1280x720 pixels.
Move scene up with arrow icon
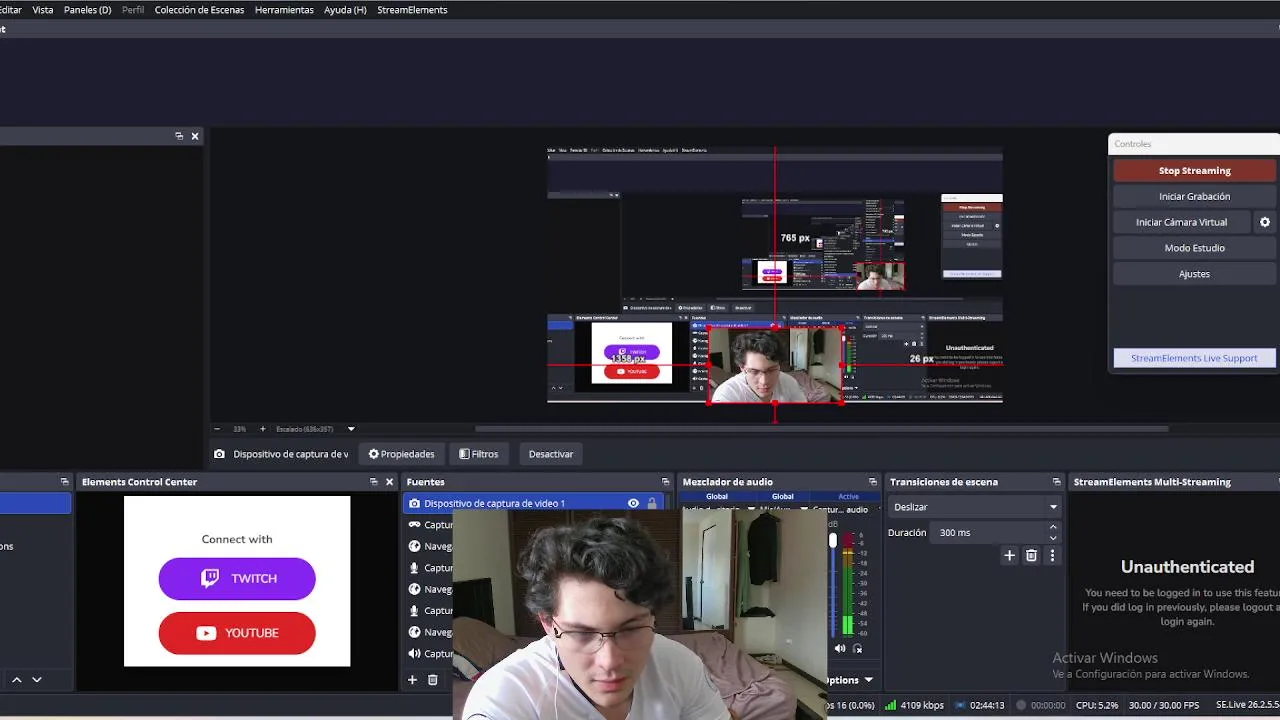[x=16, y=680]
